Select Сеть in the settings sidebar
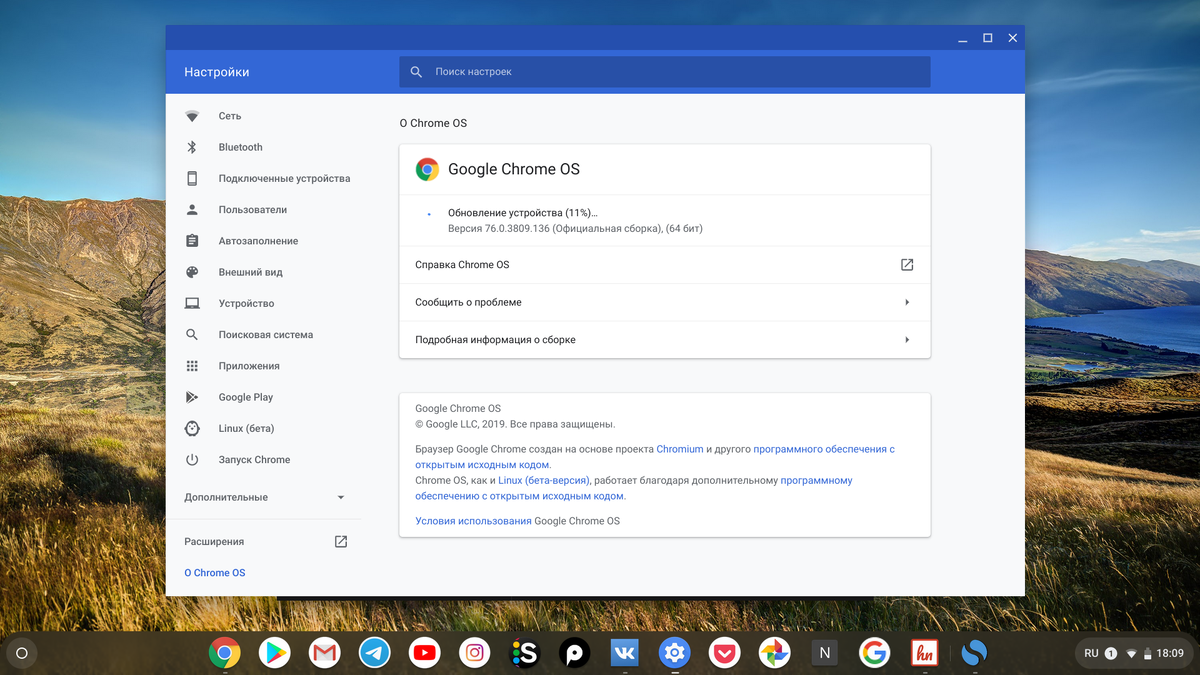1200x675 pixels. click(230, 115)
